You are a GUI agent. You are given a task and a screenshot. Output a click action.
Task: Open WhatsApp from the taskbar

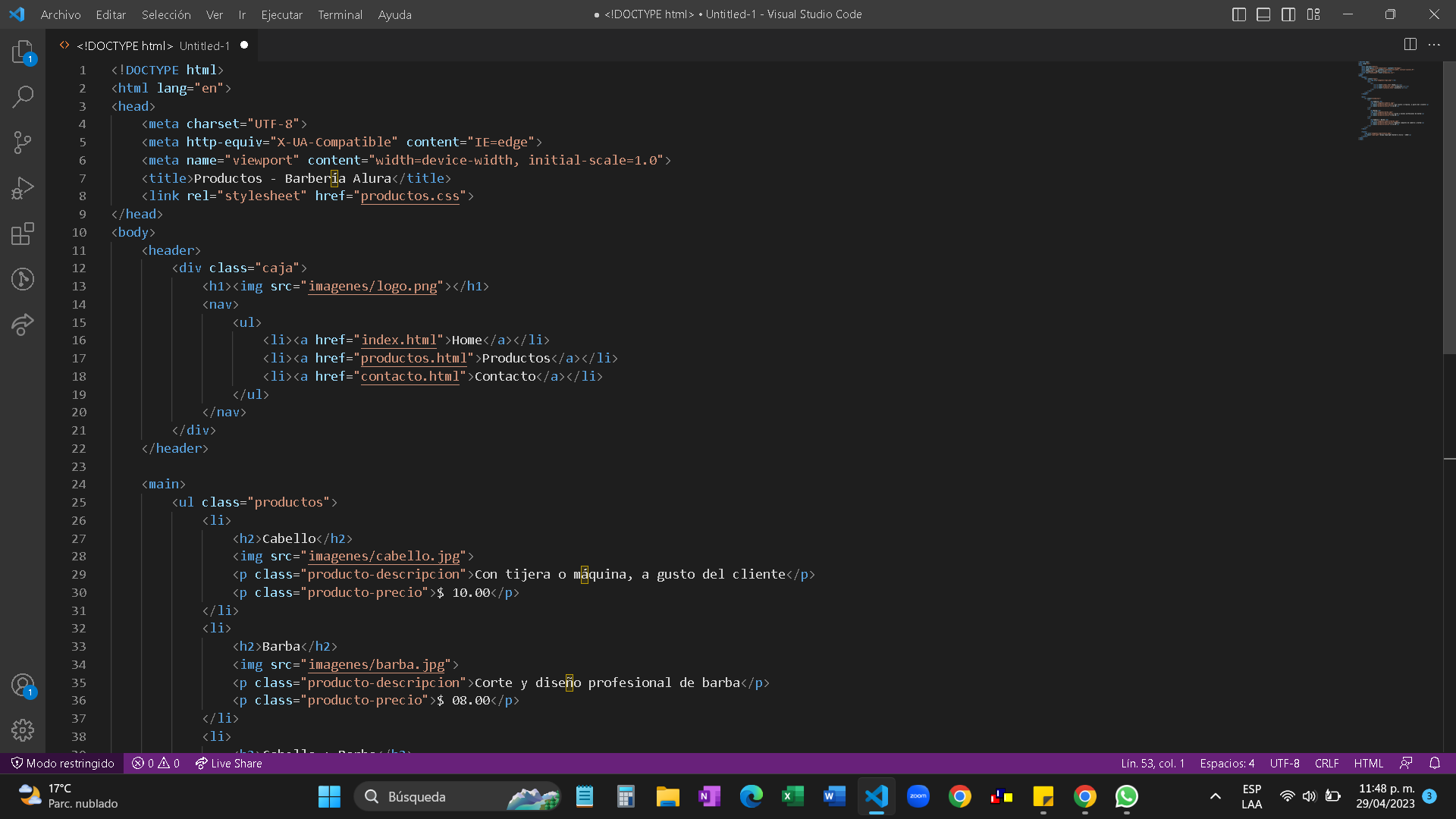[x=1126, y=796]
